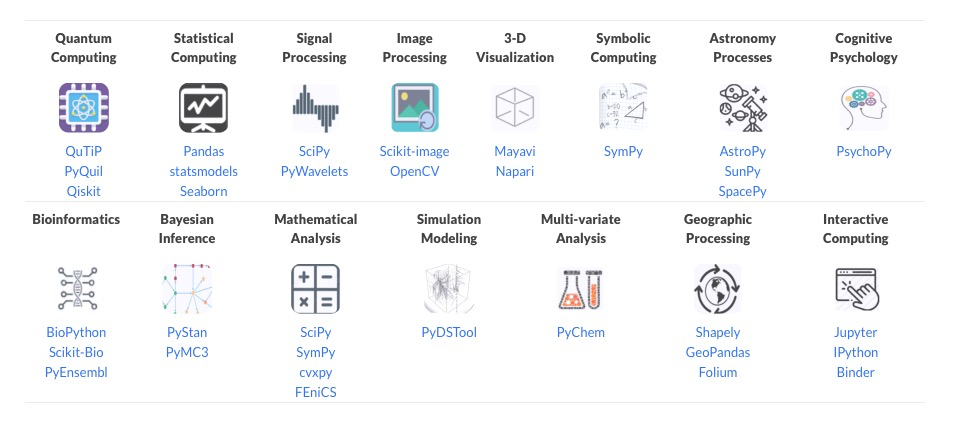Click the Signal Processing waveform icon
957x440 pixels.
(315, 108)
